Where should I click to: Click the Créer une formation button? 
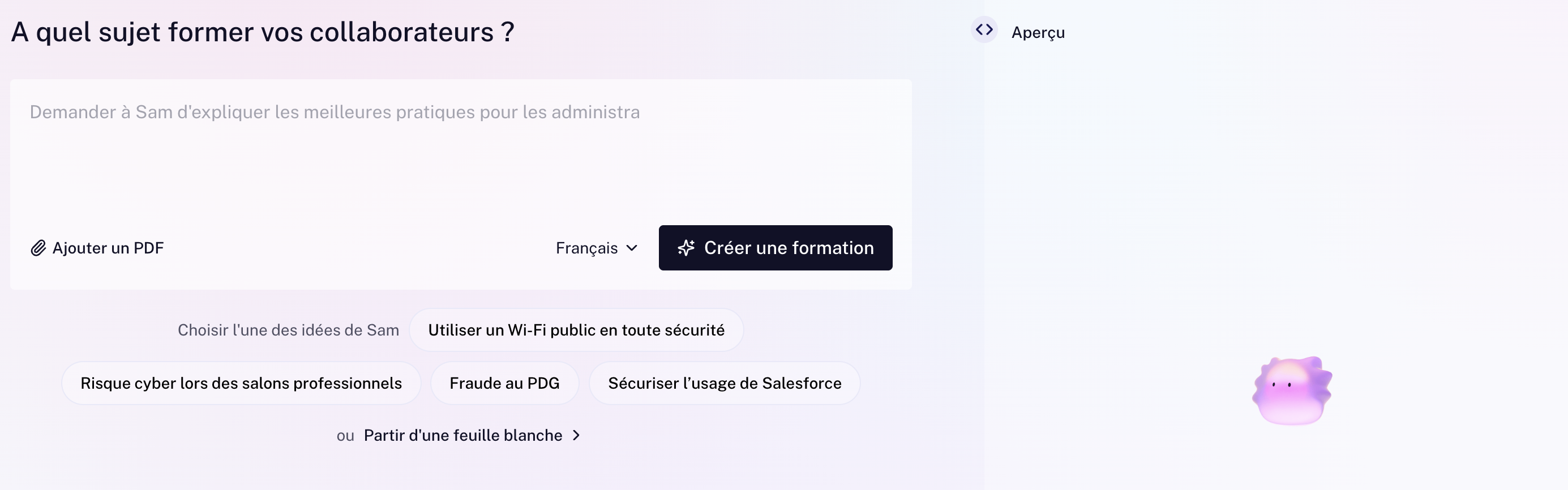(776, 248)
